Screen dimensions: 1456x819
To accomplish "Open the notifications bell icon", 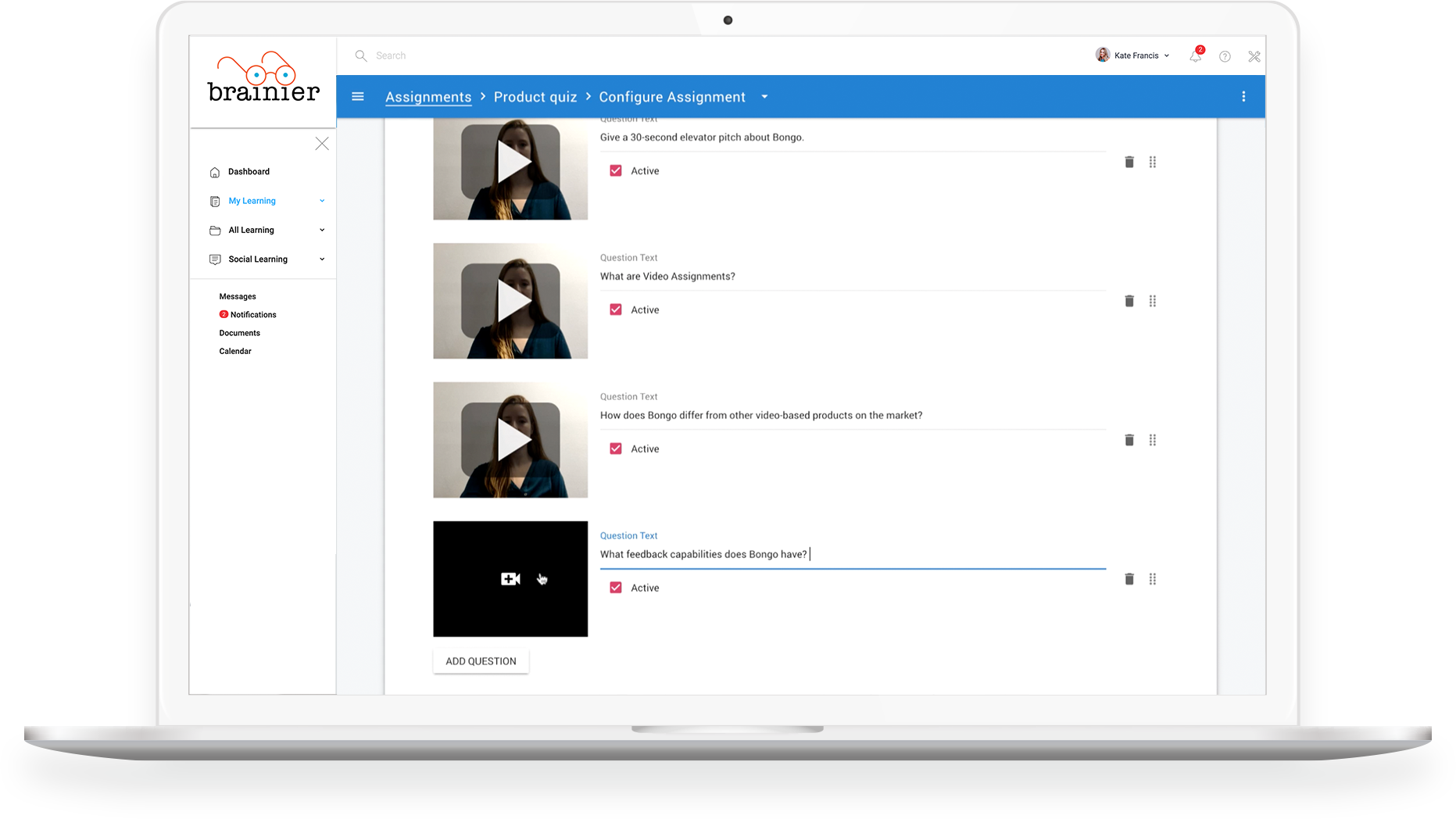I will (x=1195, y=56).
